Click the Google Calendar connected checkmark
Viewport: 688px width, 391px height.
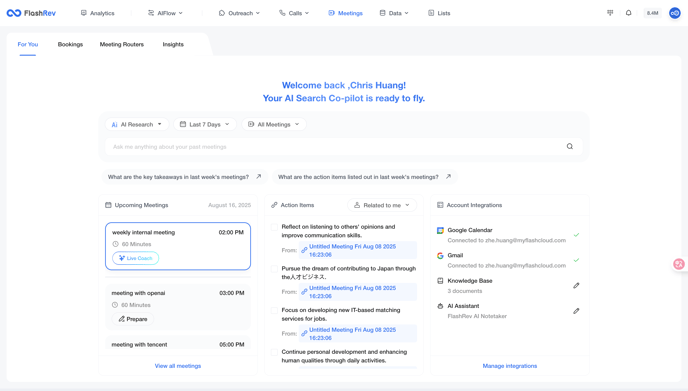pos(577,235)
